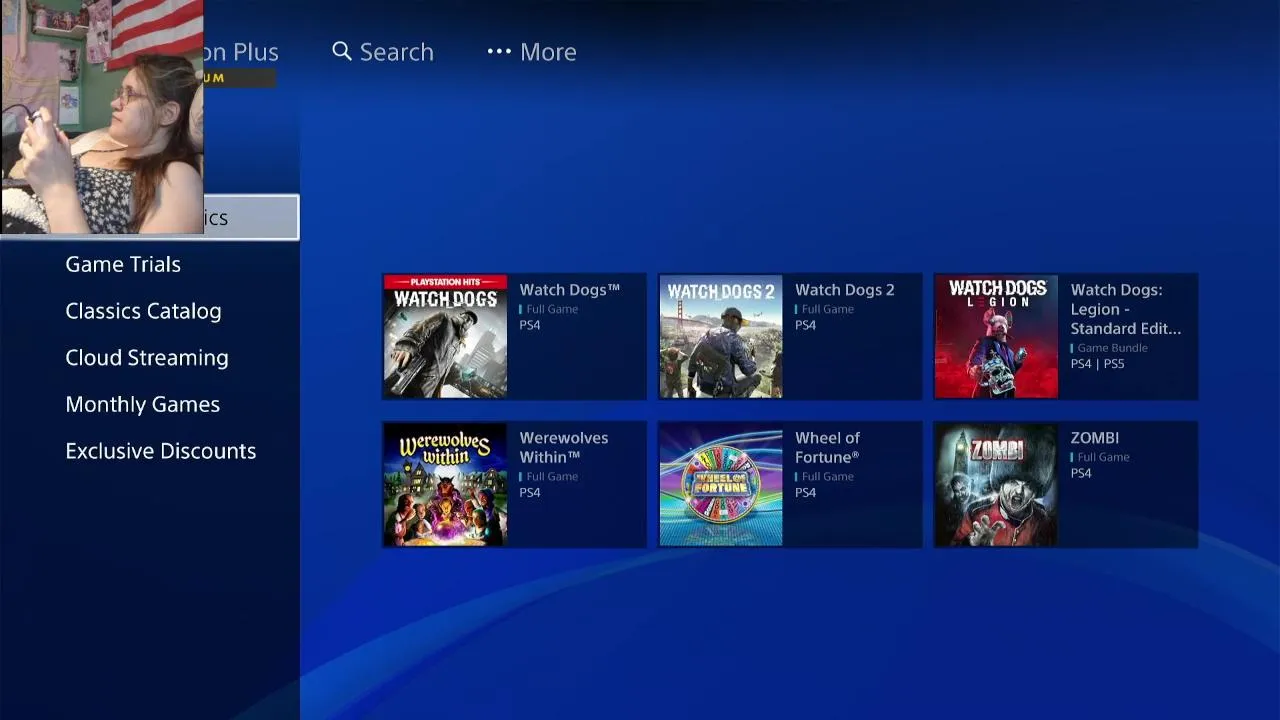Click PS4 label under Werewolves Within
1280x720 pixels.
530,492
